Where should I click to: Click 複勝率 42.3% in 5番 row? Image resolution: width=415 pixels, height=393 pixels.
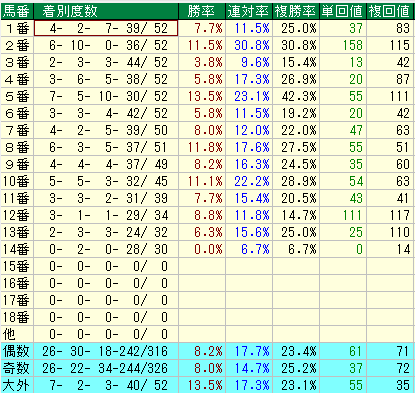coord(296,96)
